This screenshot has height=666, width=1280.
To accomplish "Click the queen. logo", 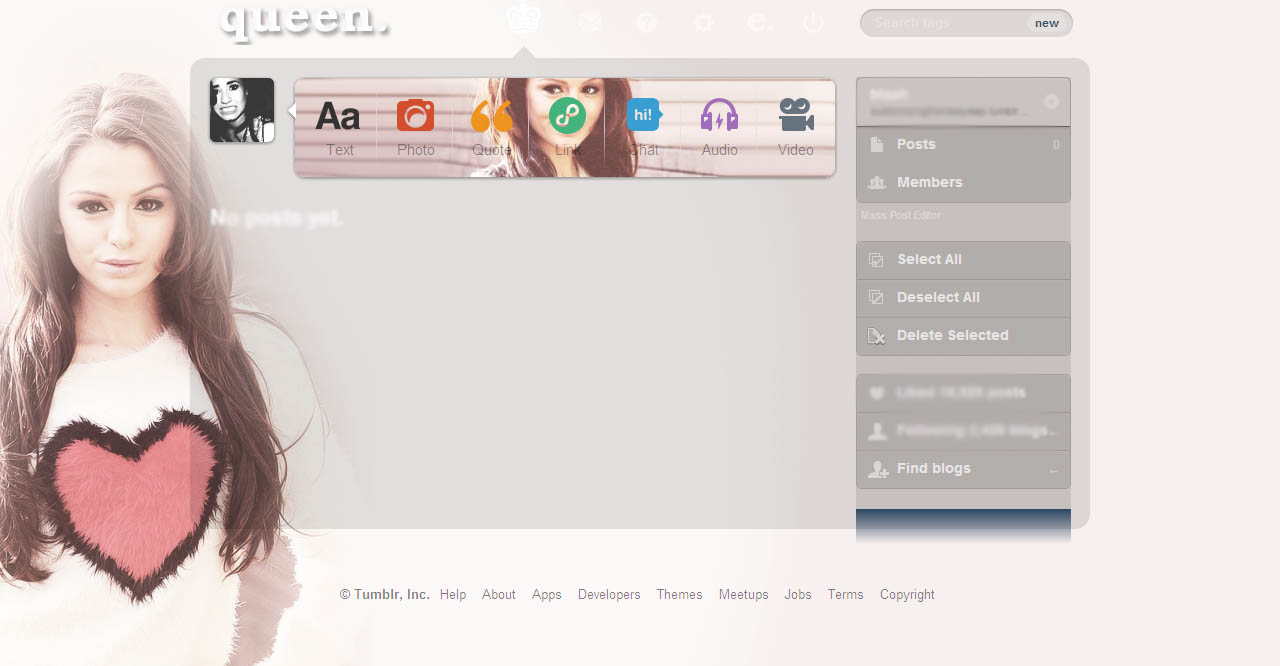I will click(x=304, y=20).
